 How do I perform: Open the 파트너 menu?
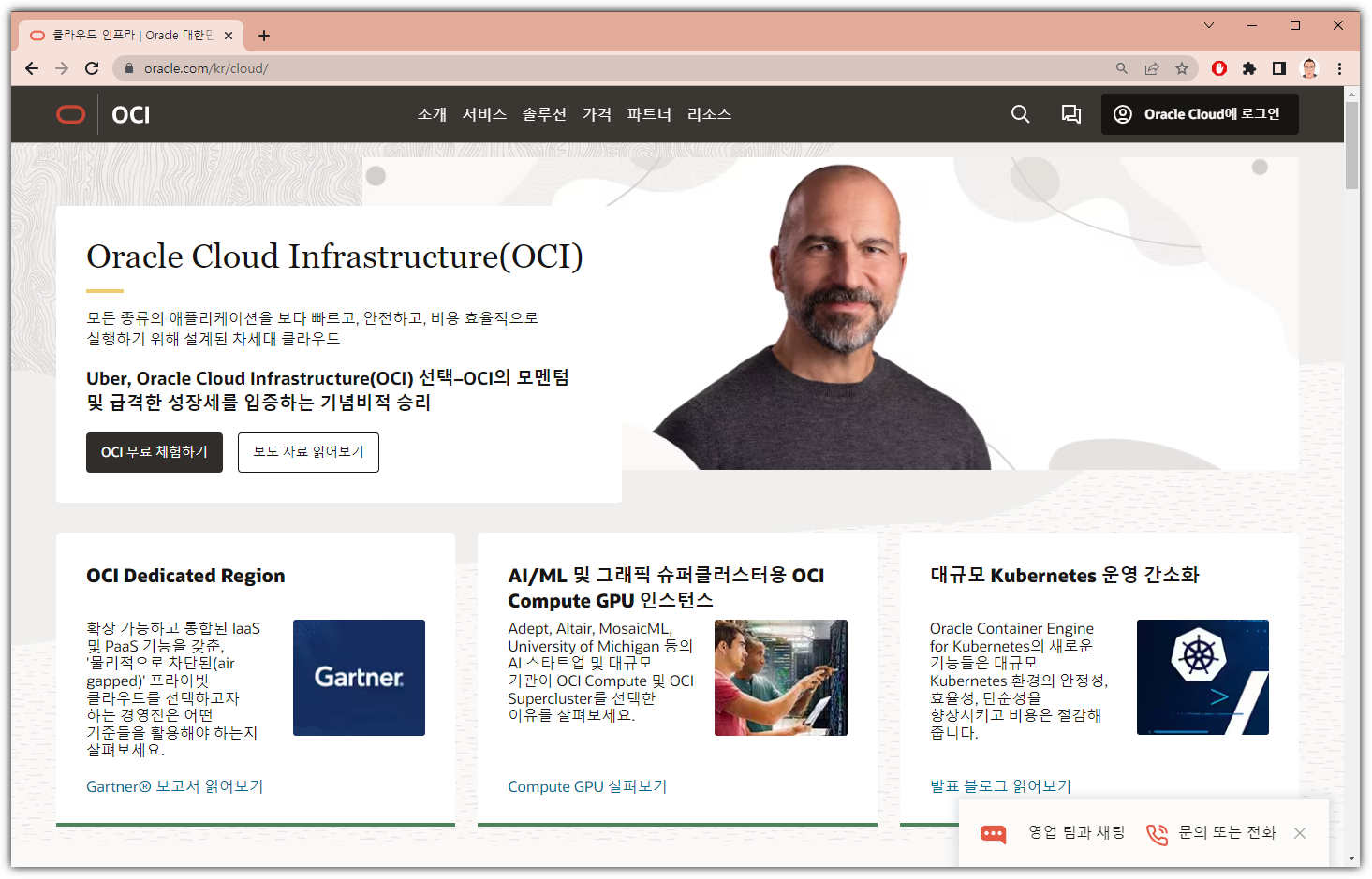pos(649,114)
